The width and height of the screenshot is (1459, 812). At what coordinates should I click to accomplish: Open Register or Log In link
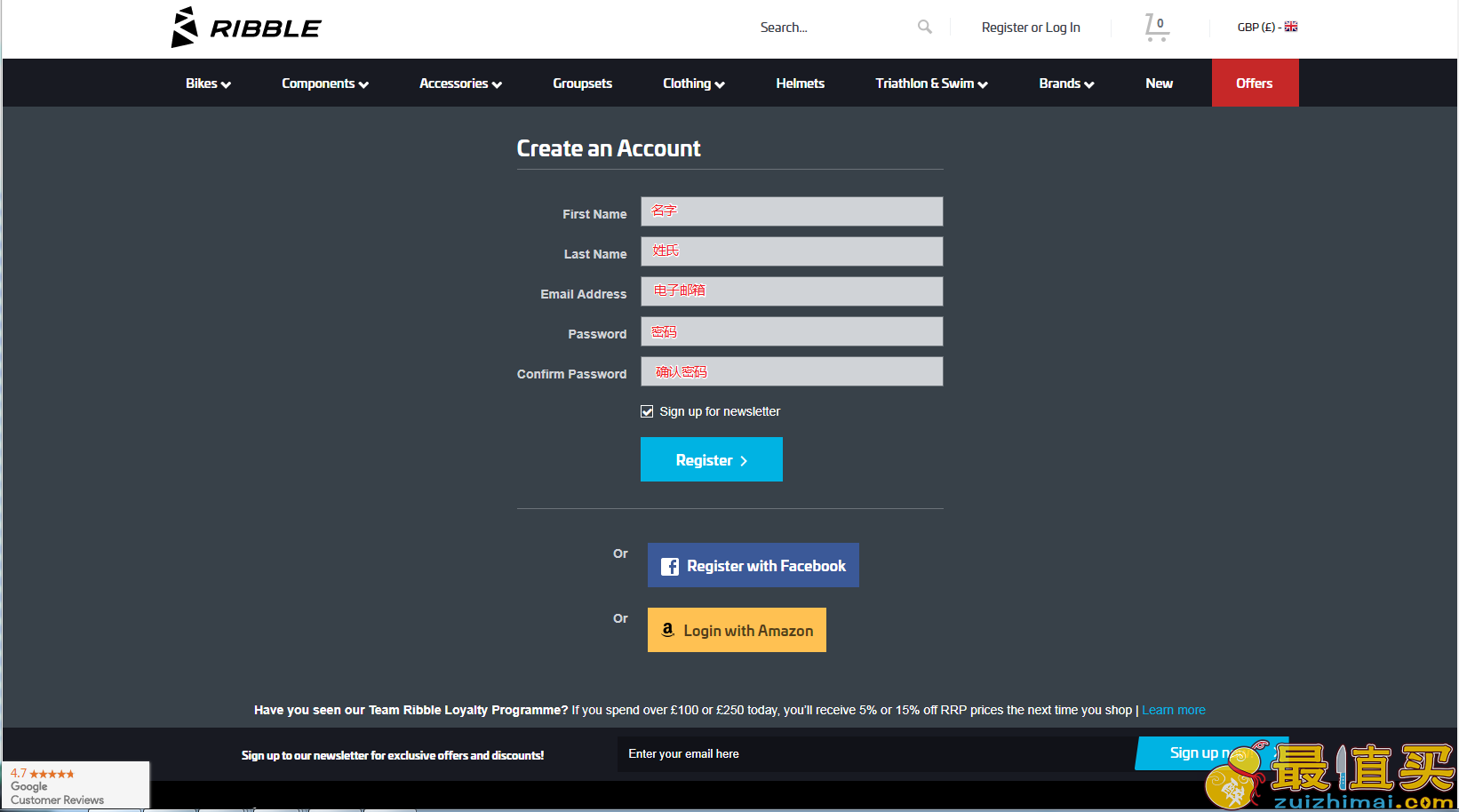tap(1031, 28)
